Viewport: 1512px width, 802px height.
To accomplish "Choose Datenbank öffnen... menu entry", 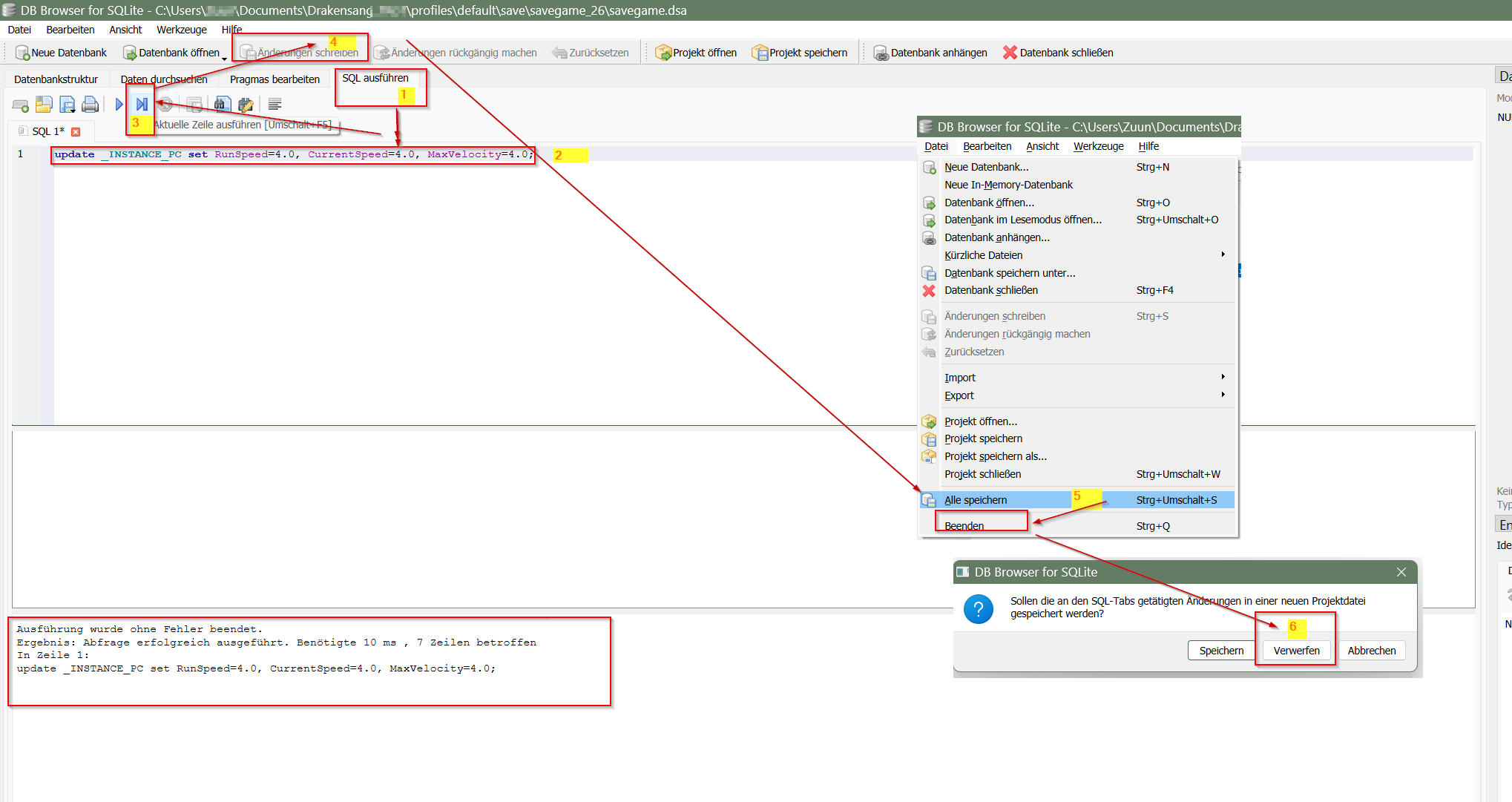I will pos(1079,203).
